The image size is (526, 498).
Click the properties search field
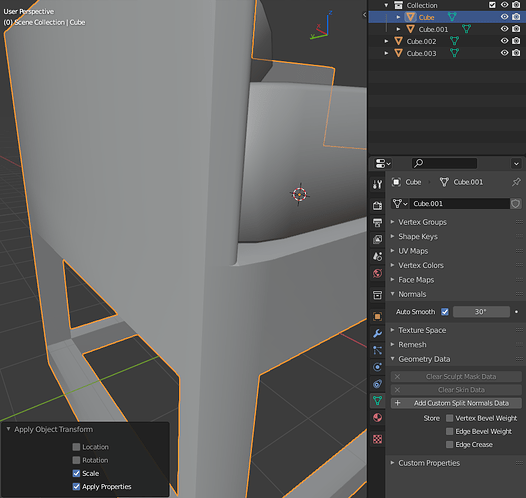(x=444, y=163)
